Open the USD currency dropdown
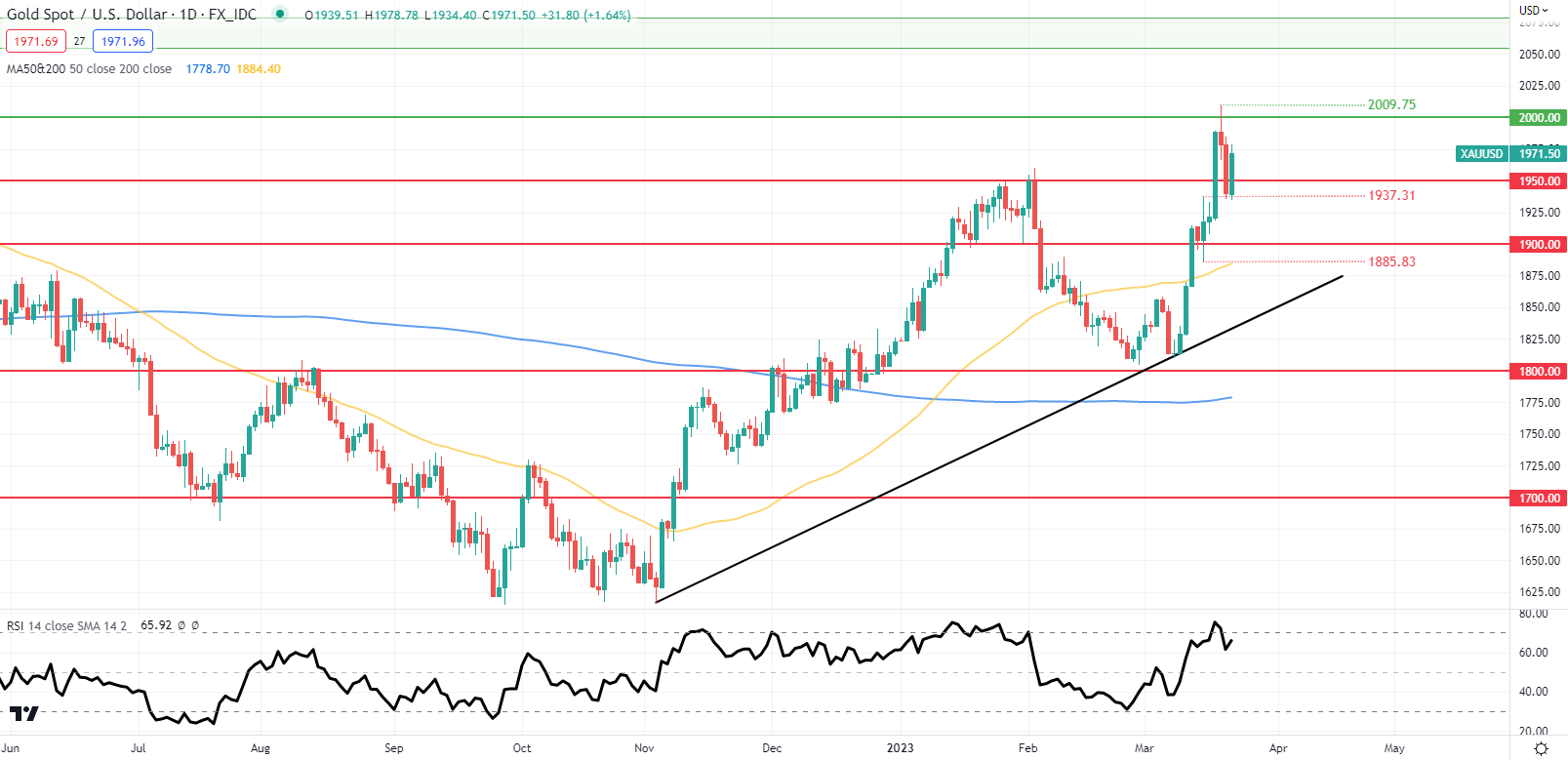This screenshot has height=760, width=1568. [x=1534, y=10]
